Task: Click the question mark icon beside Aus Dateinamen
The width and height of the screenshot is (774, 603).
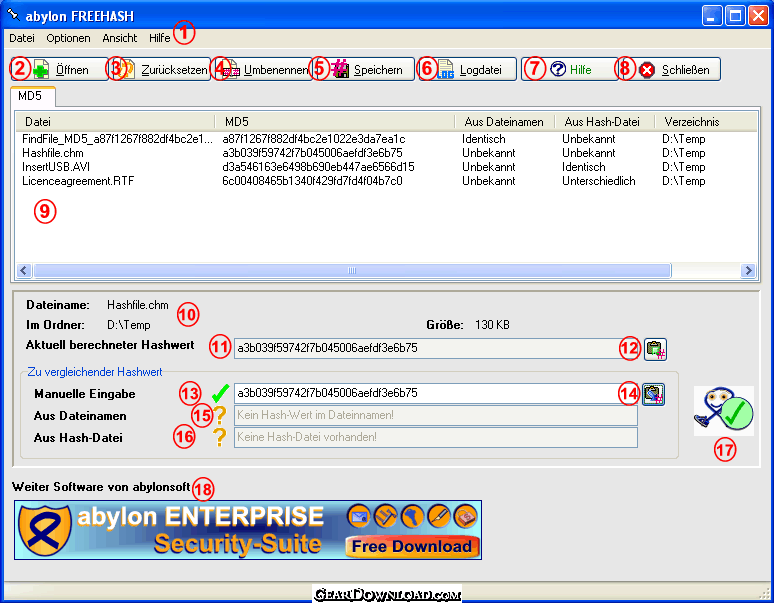Action: click(x=220, y=415)
